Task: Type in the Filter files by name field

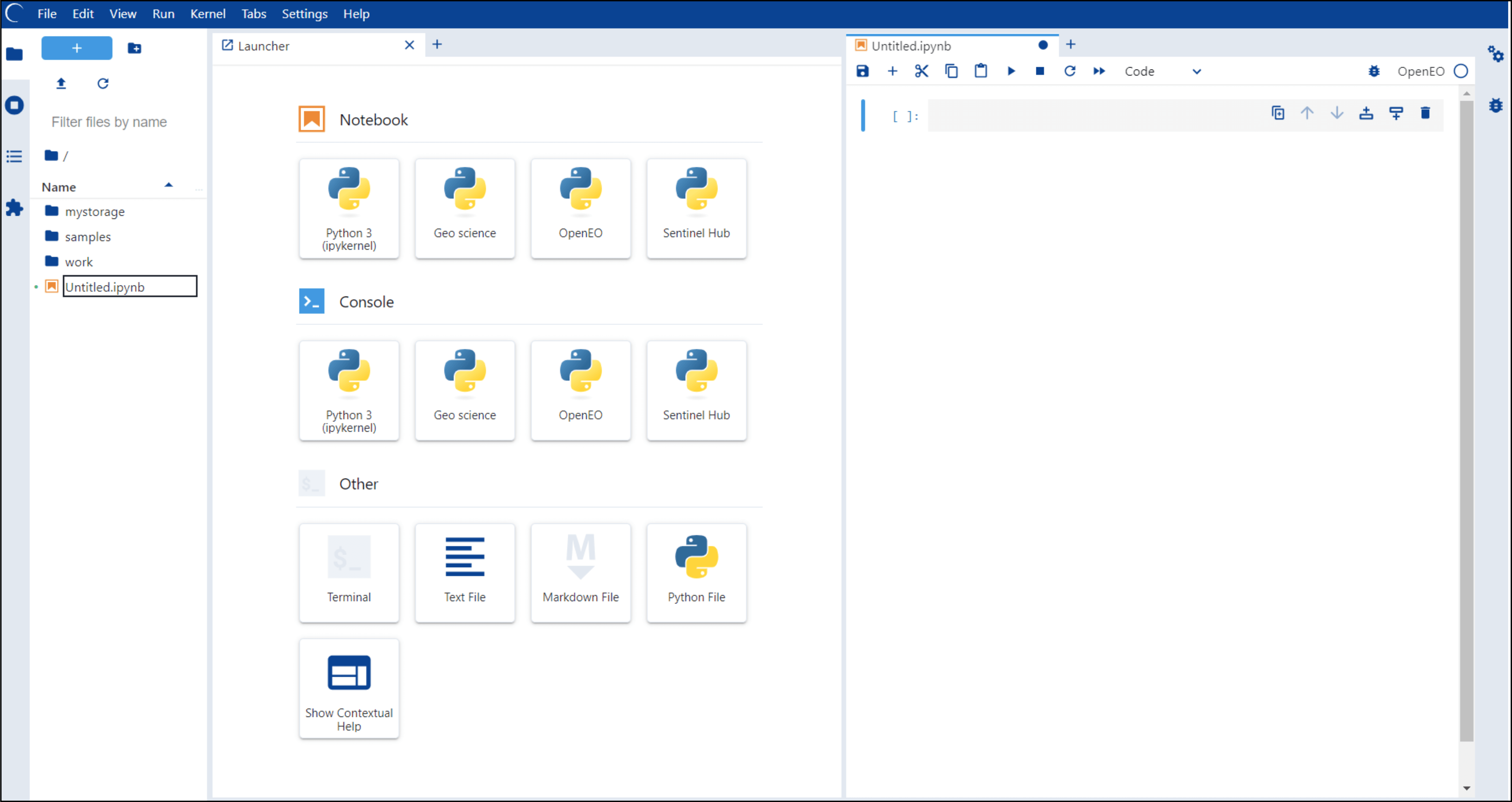Action: coord(109,122)
